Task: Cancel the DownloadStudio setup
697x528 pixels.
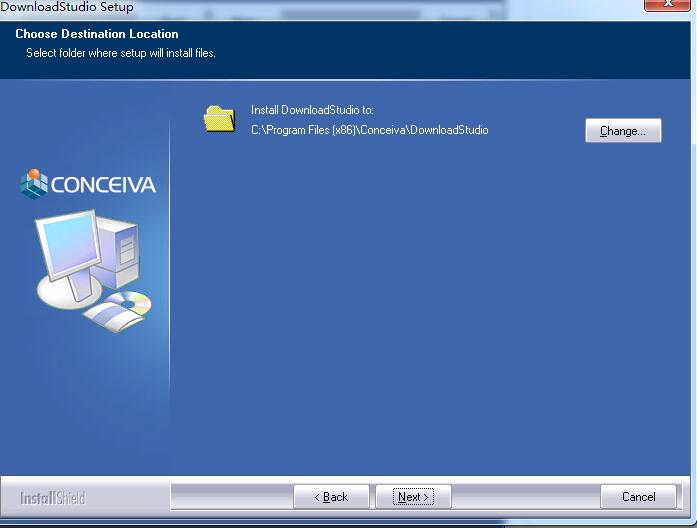Action: tap(638, 496)
